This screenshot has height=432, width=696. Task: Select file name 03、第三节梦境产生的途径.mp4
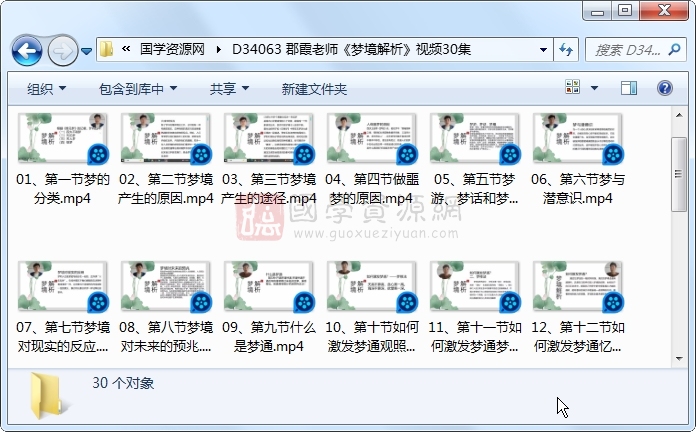269,189
